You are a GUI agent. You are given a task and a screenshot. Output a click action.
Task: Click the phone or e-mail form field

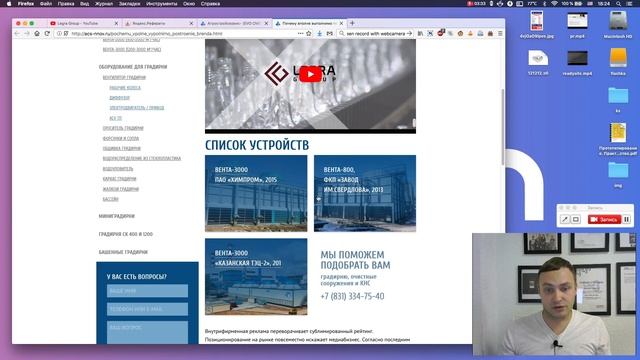click(x=147, y=309)
